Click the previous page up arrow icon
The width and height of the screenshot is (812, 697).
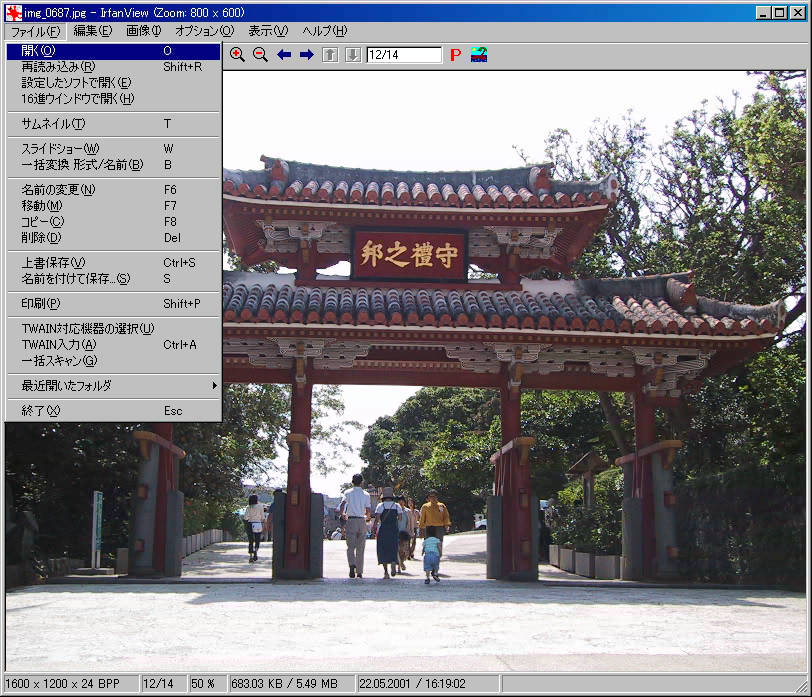(330, 54)
